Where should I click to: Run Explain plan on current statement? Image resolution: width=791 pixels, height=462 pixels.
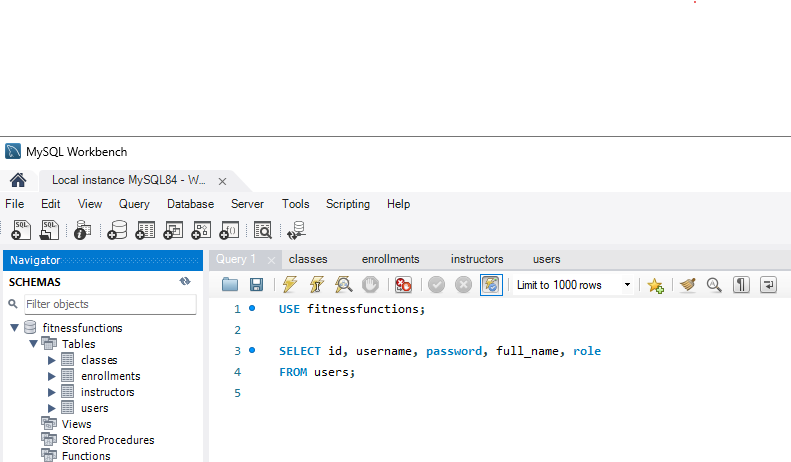click(344, 285)
